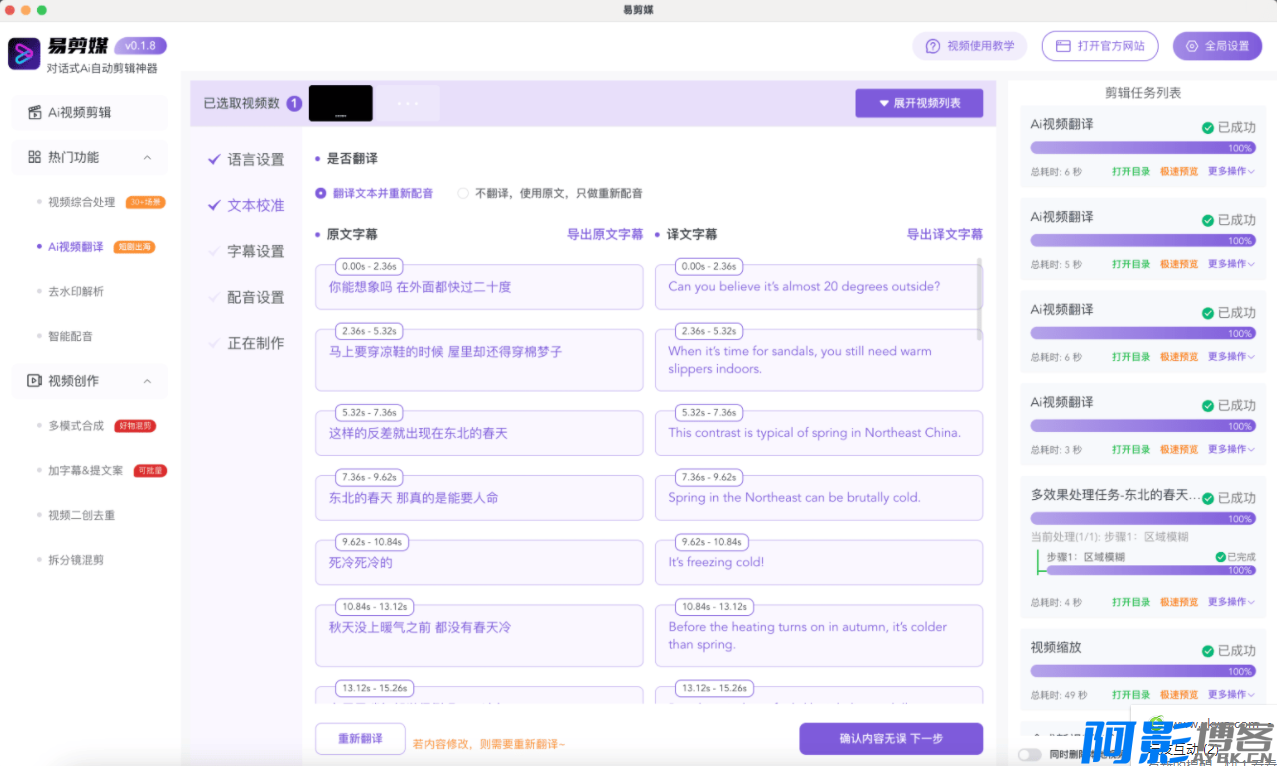The height and width of the screenshot is (766, 1277).
Task: Open 打开目录 for 视频缩放 task
Action: click(1131, 694)
